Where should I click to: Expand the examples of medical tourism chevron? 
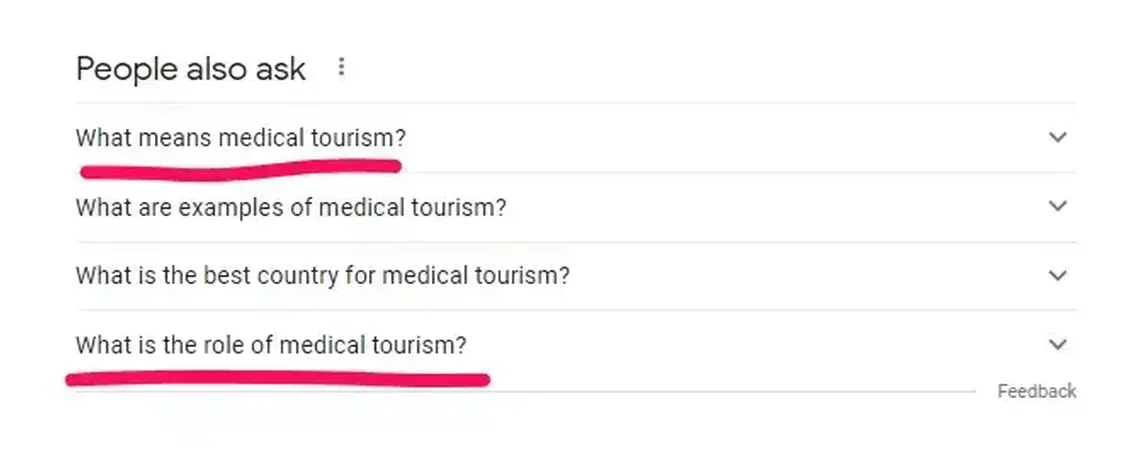click(x=1057, y=207)
